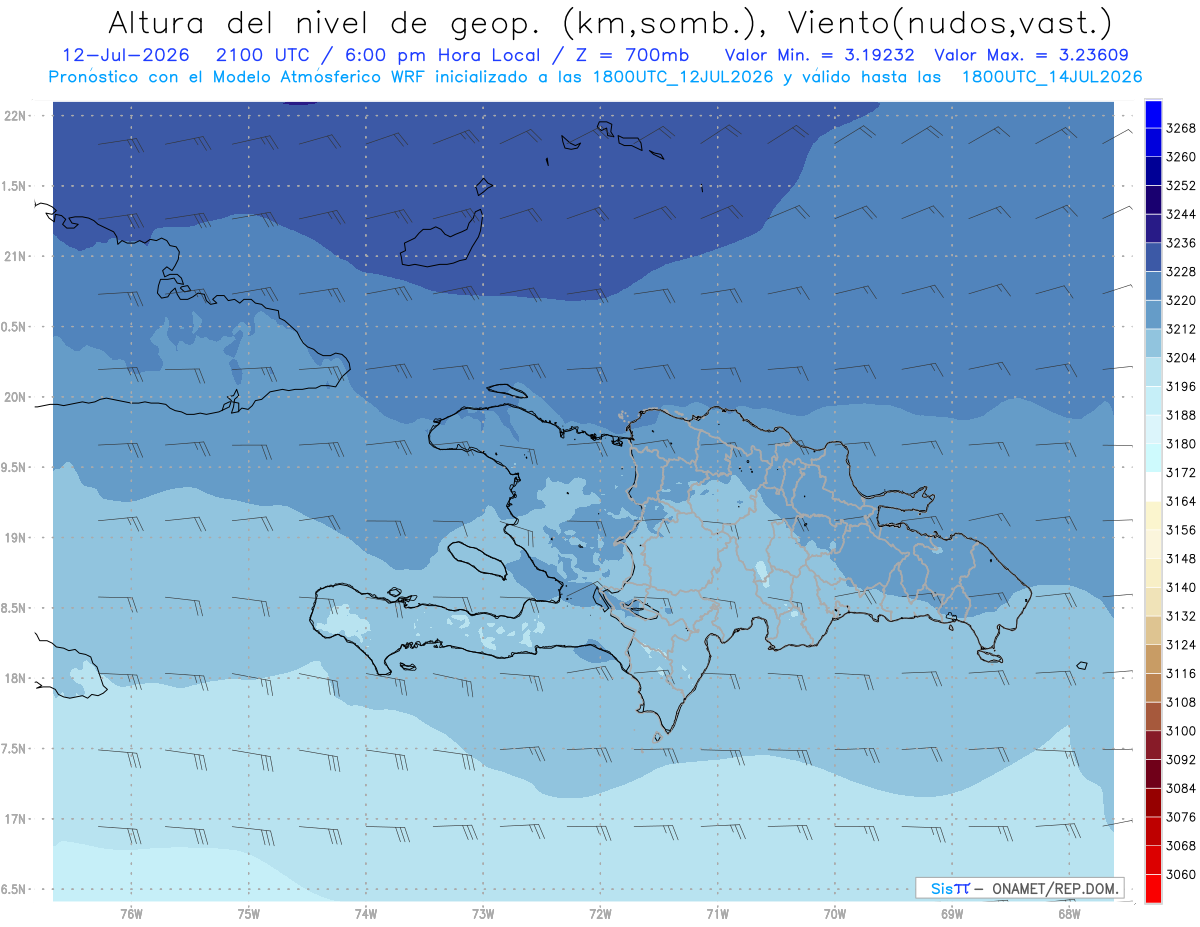1200x927 pixels.
Task: Click colorbar label '3140'
Action: [x=1181, y=587]
